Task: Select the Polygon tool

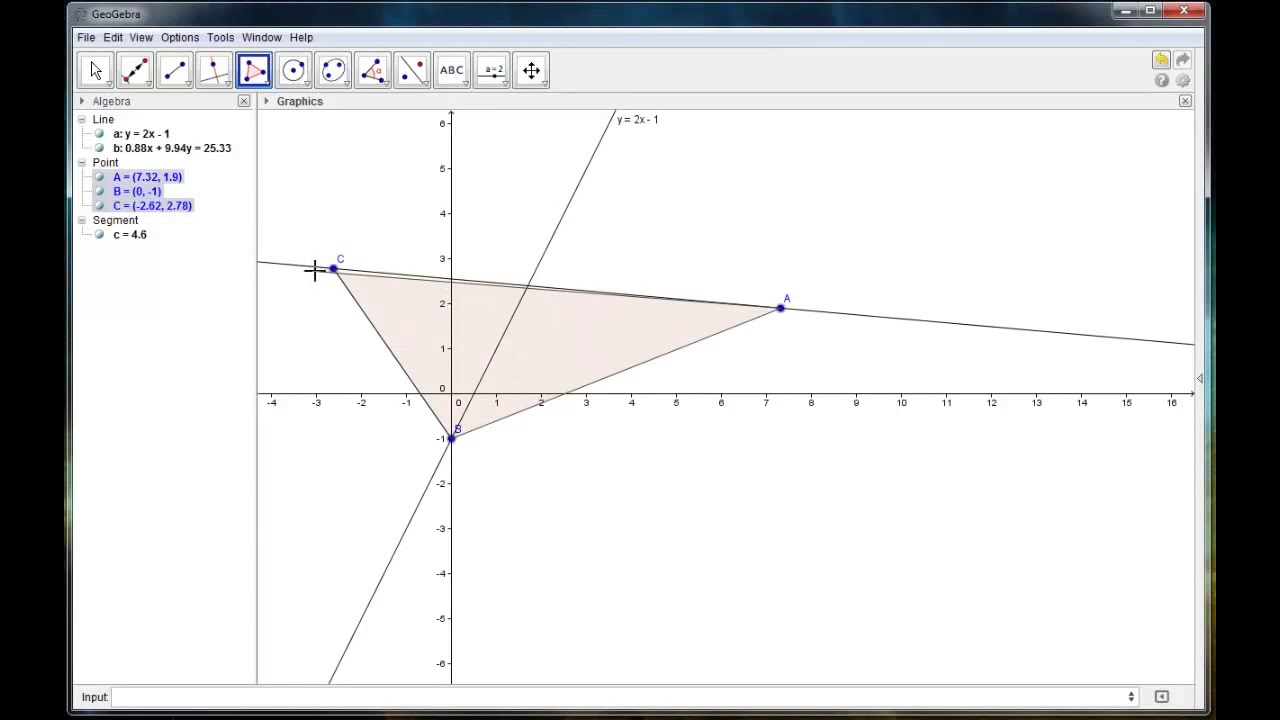Action: coord(254,70)
